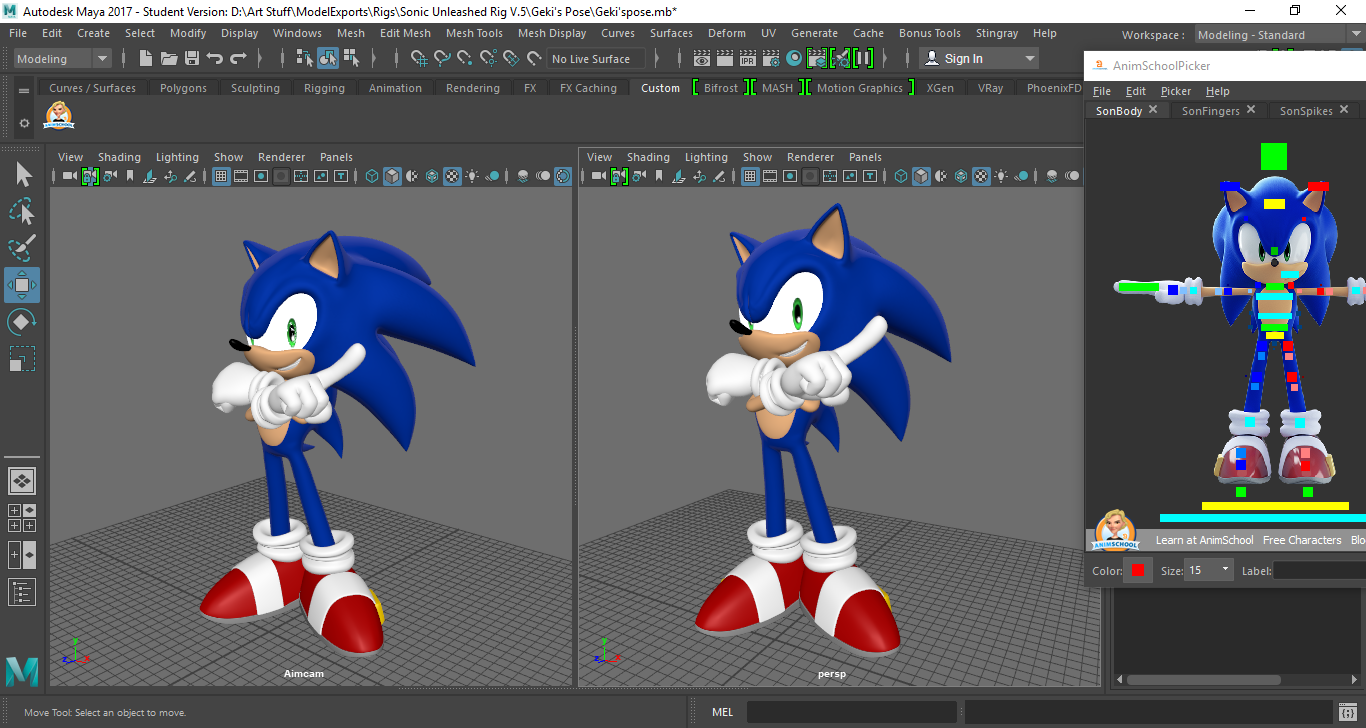Toggle wireframe shading in Aimcam panel
The image size is (1366, 728).
click(372, 176)
